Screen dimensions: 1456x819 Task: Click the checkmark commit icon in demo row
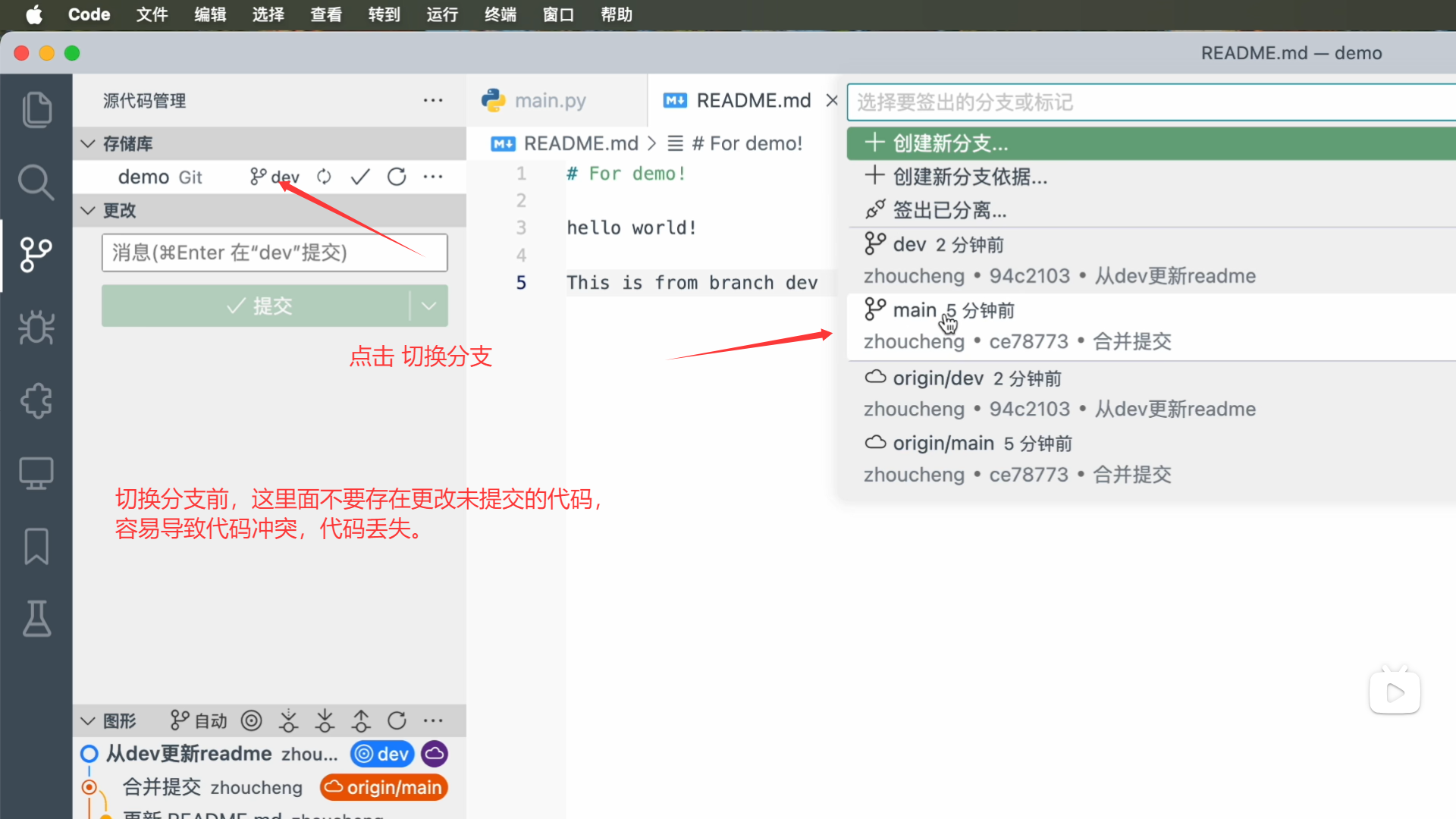[x=360, y=177]
